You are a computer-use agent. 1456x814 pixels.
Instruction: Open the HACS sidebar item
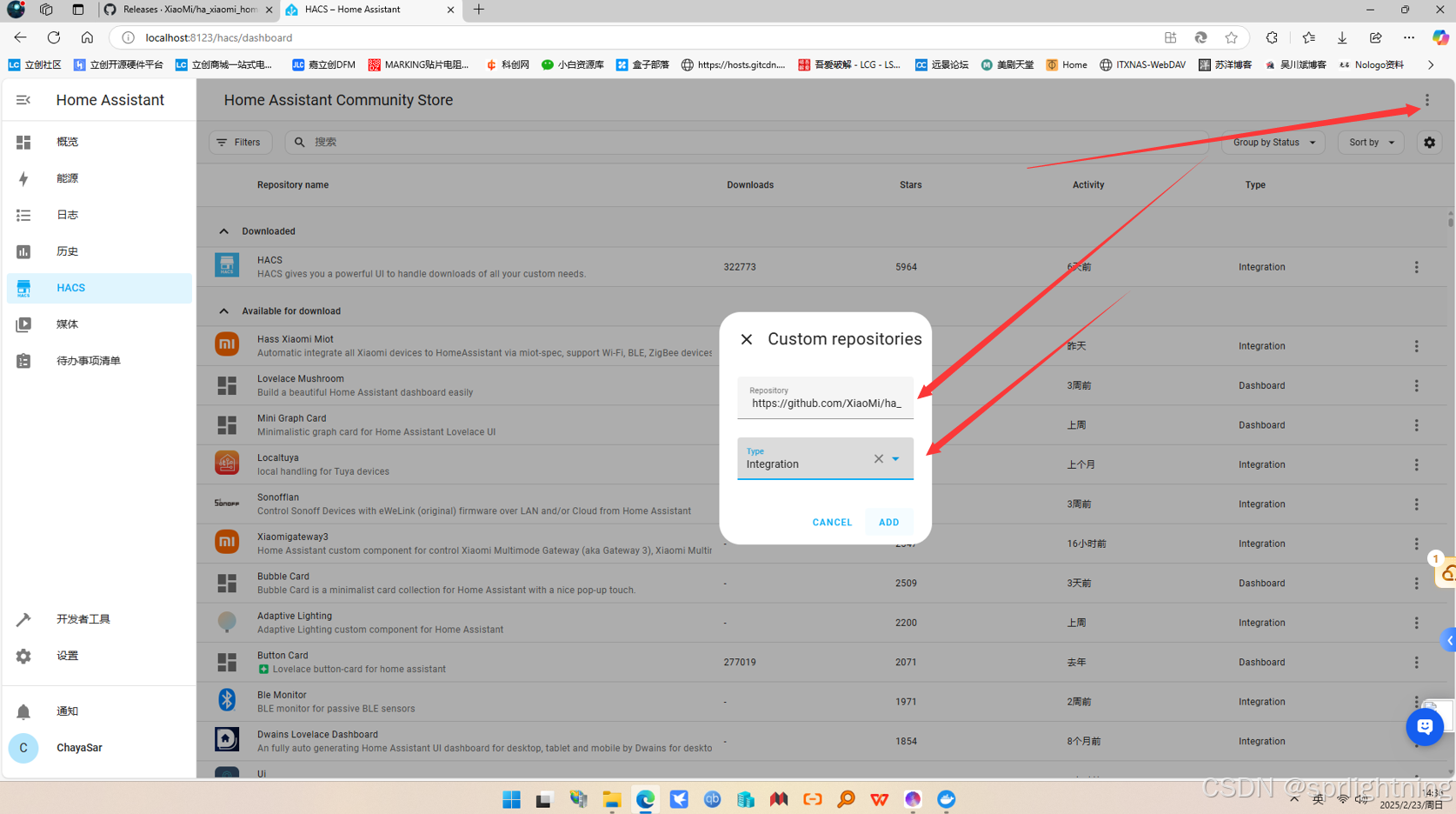tap(99, 288)
